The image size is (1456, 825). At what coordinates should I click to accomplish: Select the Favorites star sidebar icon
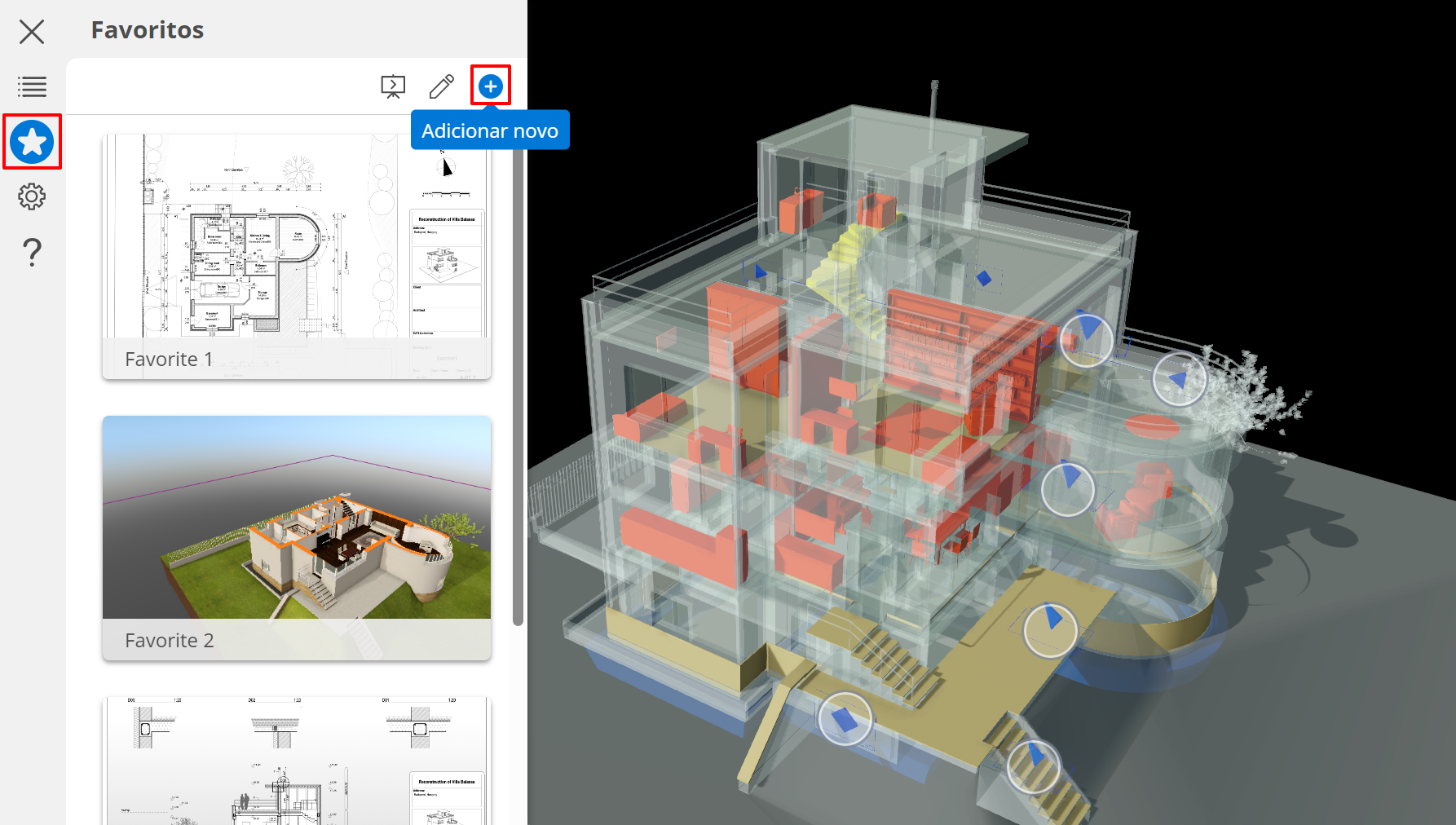(x=32, y=142)
